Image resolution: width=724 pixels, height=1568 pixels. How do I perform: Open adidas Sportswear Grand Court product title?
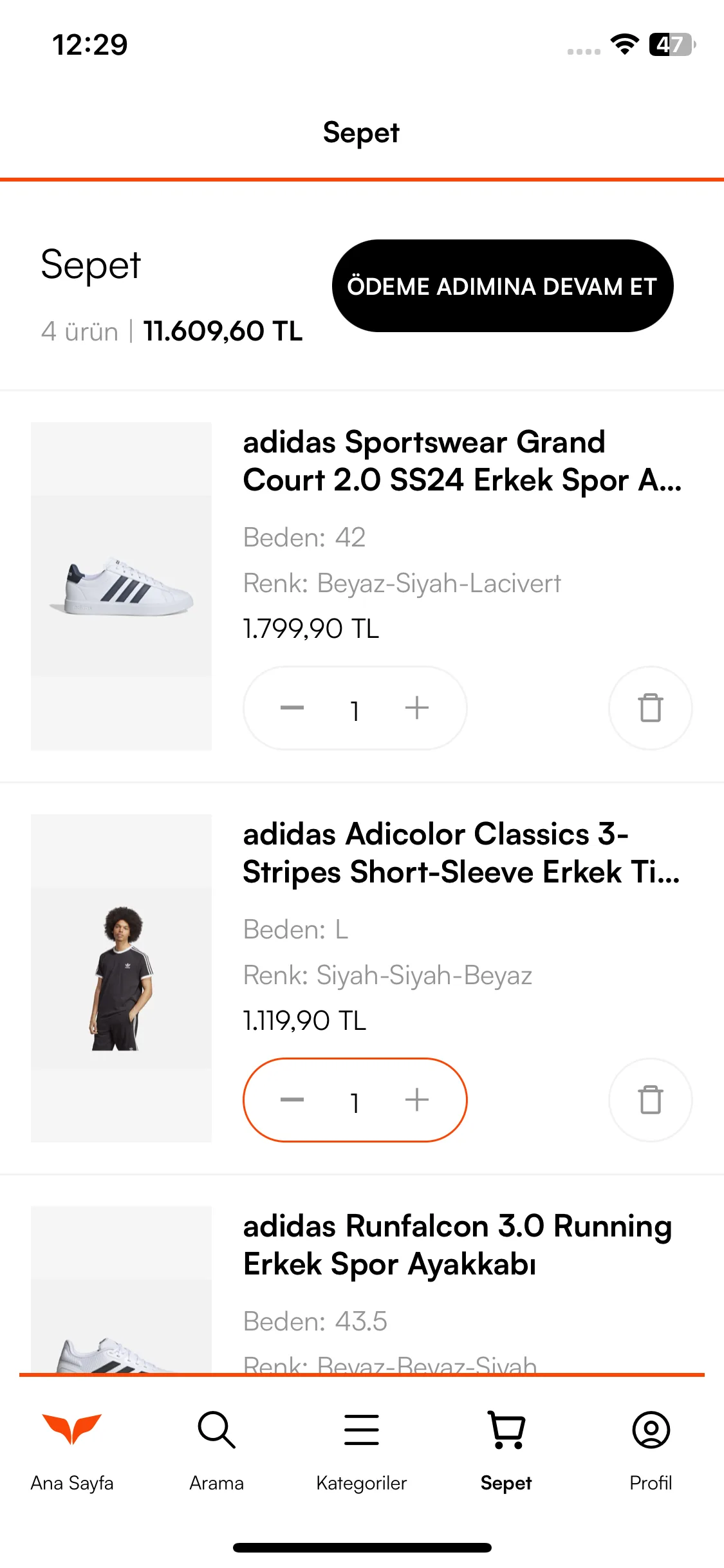coord(462,461)
